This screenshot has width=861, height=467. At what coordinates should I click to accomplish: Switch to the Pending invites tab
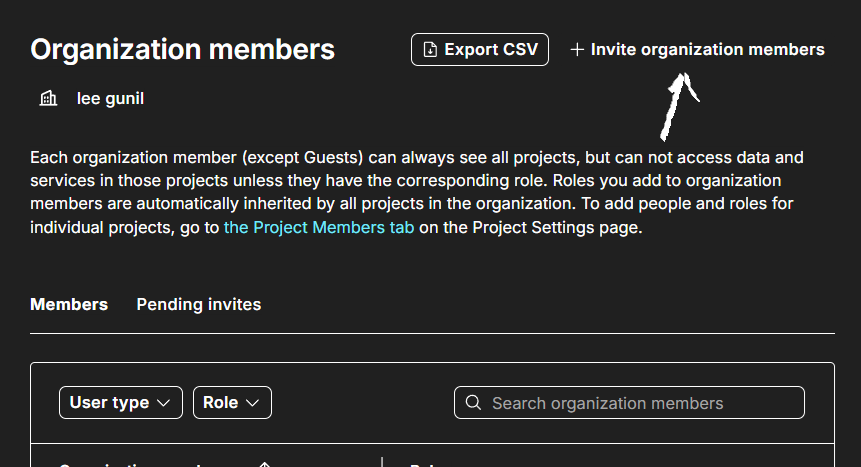(x=199, y=304)
